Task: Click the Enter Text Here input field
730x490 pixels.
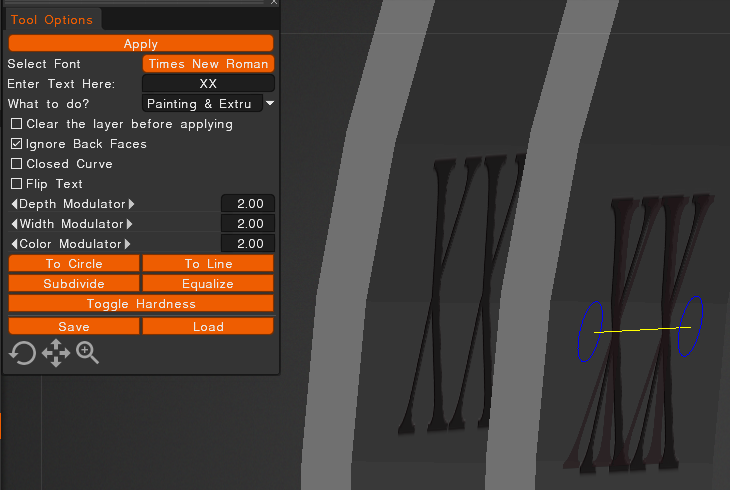Action: pyautogui.click(x=208, y=84)
